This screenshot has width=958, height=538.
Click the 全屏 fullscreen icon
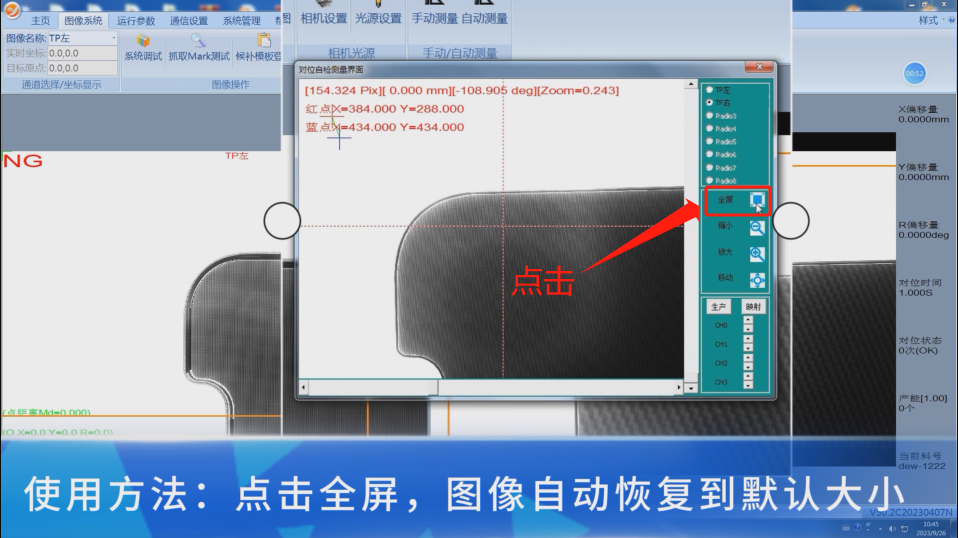click(757, 201)
